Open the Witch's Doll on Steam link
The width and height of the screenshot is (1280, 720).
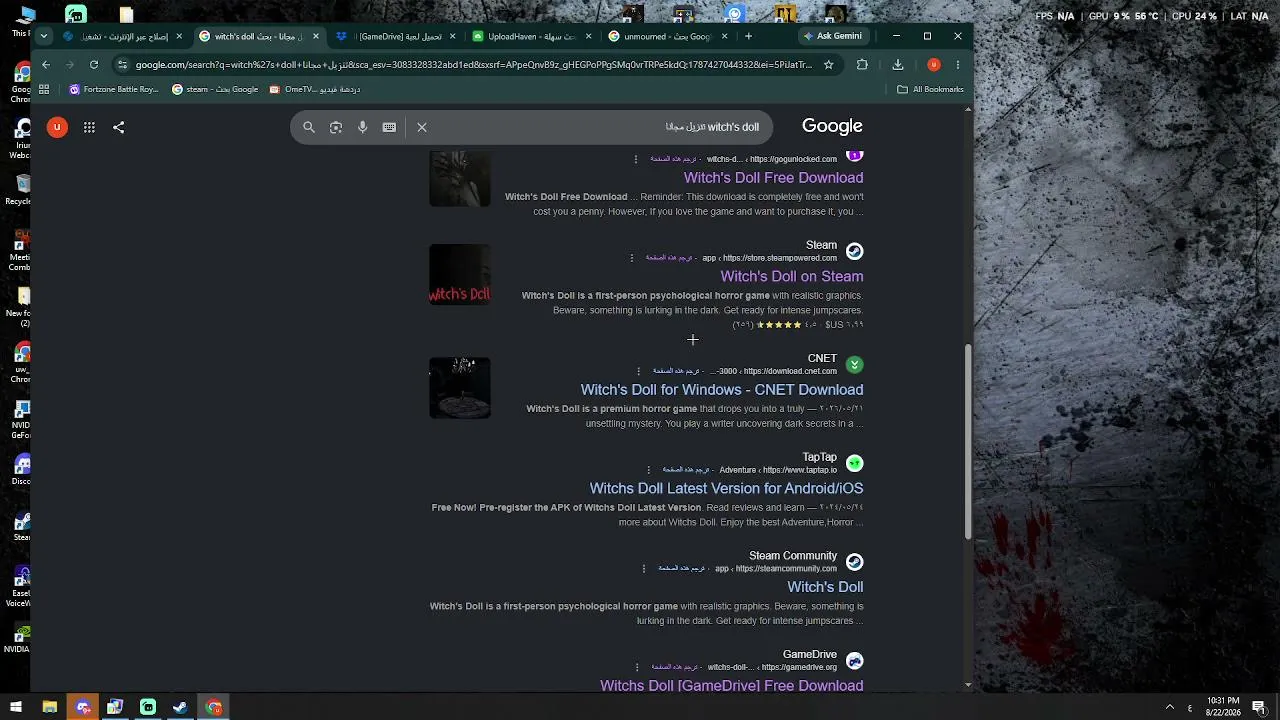click(791, 277)
